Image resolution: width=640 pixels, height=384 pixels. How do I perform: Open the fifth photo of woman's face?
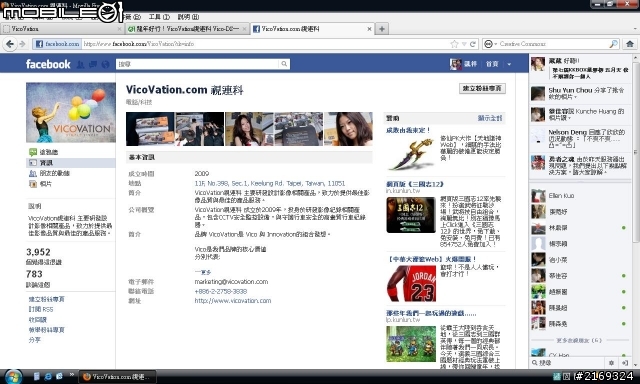click(348, 129)
